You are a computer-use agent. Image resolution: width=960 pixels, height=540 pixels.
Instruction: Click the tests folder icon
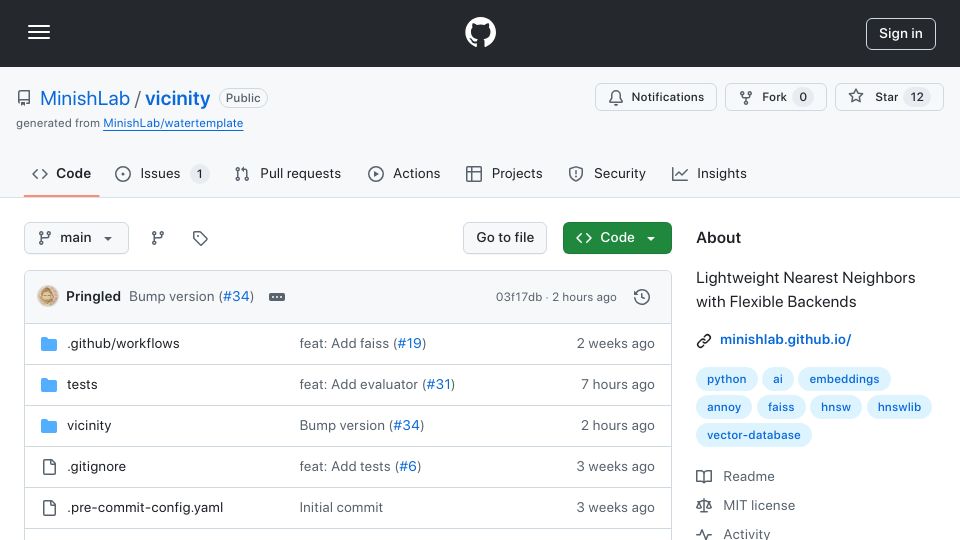pyautogui.click(x=49, y=385)
